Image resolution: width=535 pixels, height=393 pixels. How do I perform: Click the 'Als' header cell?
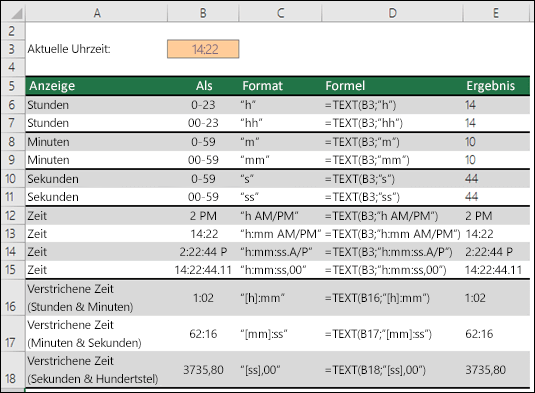(203, 86)
